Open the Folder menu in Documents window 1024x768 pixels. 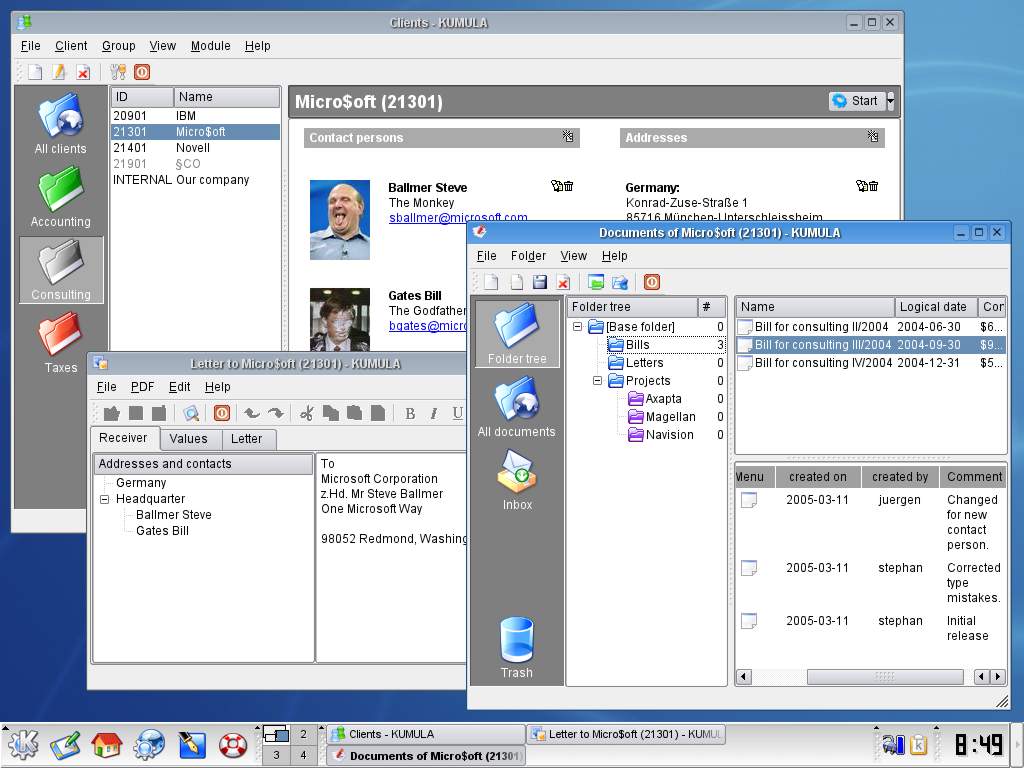(528, 256)
